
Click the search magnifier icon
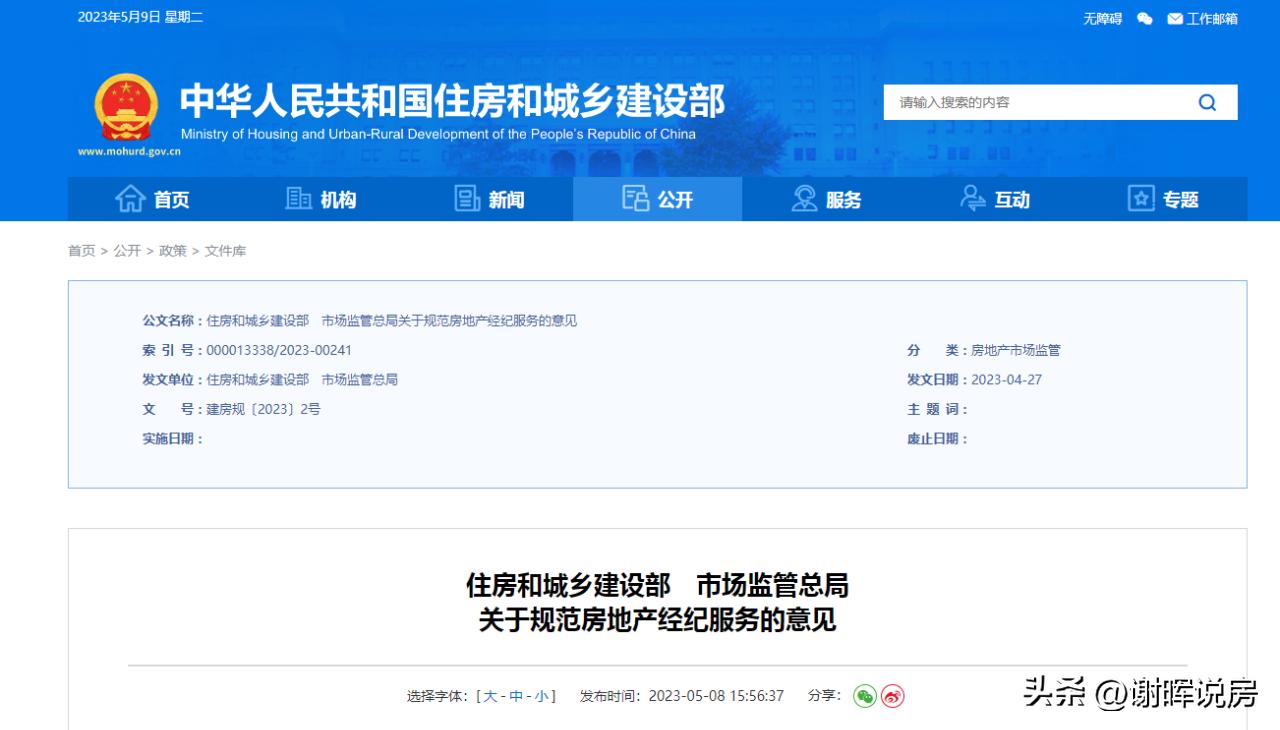1206,101
